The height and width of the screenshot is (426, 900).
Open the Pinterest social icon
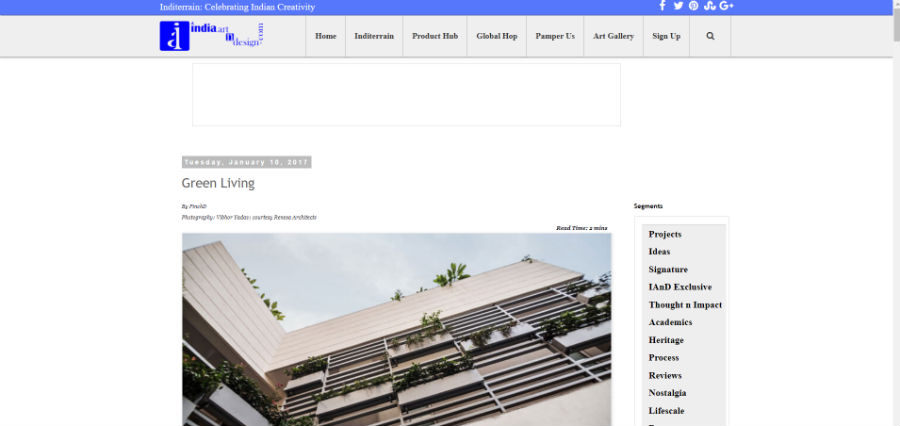pyautogui.click(x=693, y=6)
